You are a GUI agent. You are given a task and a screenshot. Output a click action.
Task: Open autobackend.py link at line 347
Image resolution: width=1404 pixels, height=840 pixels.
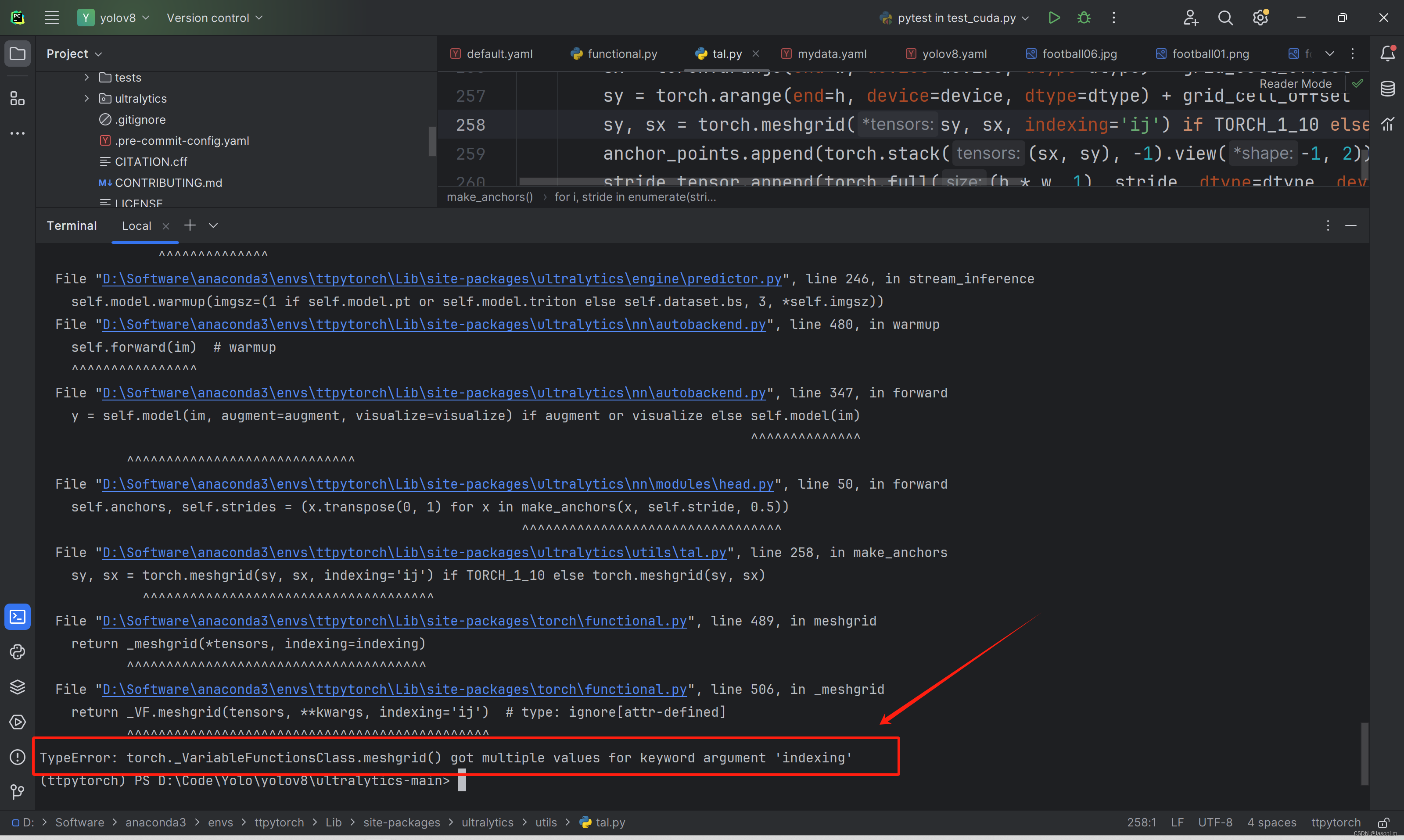click(x=434, y=393)
